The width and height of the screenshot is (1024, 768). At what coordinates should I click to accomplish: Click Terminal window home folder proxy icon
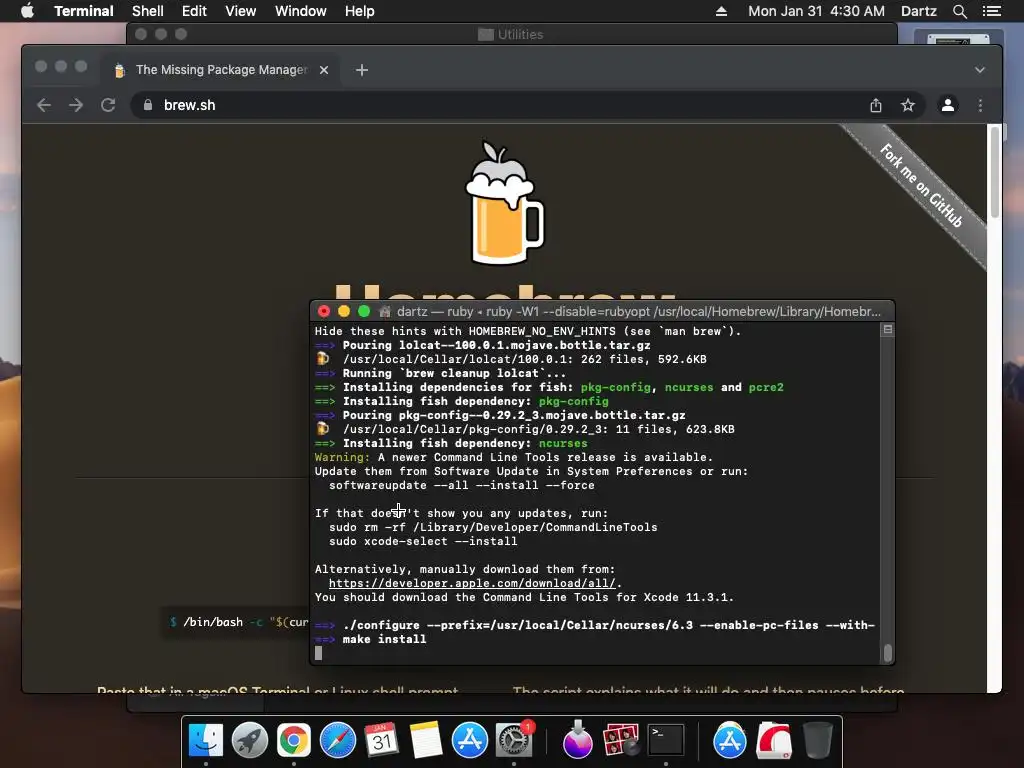(385, 312)
